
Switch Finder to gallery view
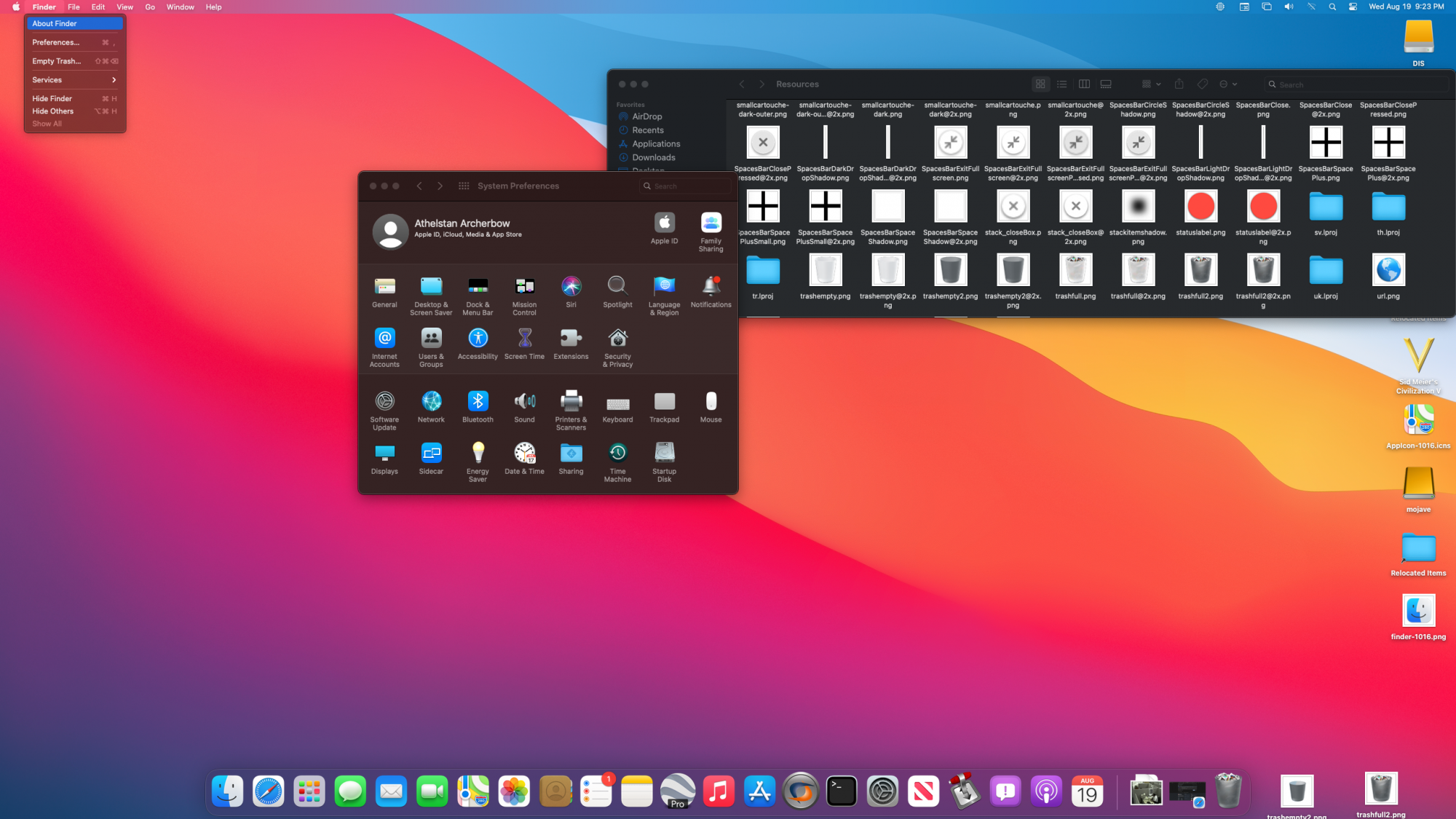[1106, 84]
